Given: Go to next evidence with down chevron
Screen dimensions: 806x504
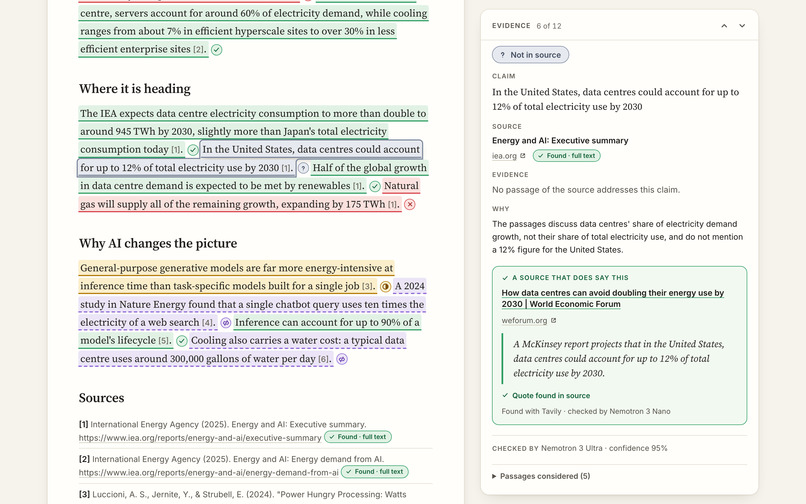Looking at the screenshot, I should tap(742, 26).
